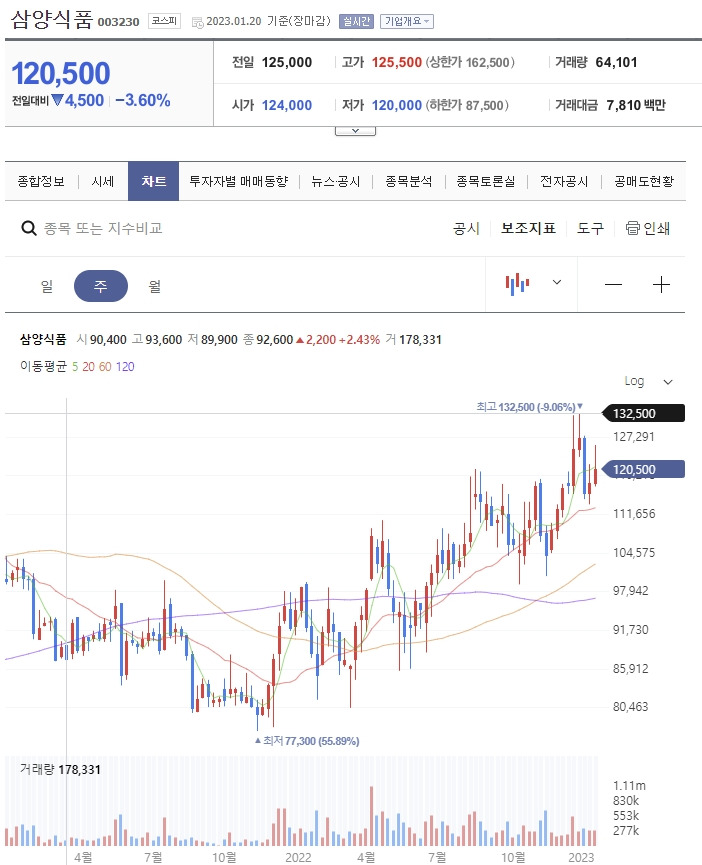Click 삼양식품 stock name heading
This screenshot has width=702, height=865.
click(x=52, y=20)
